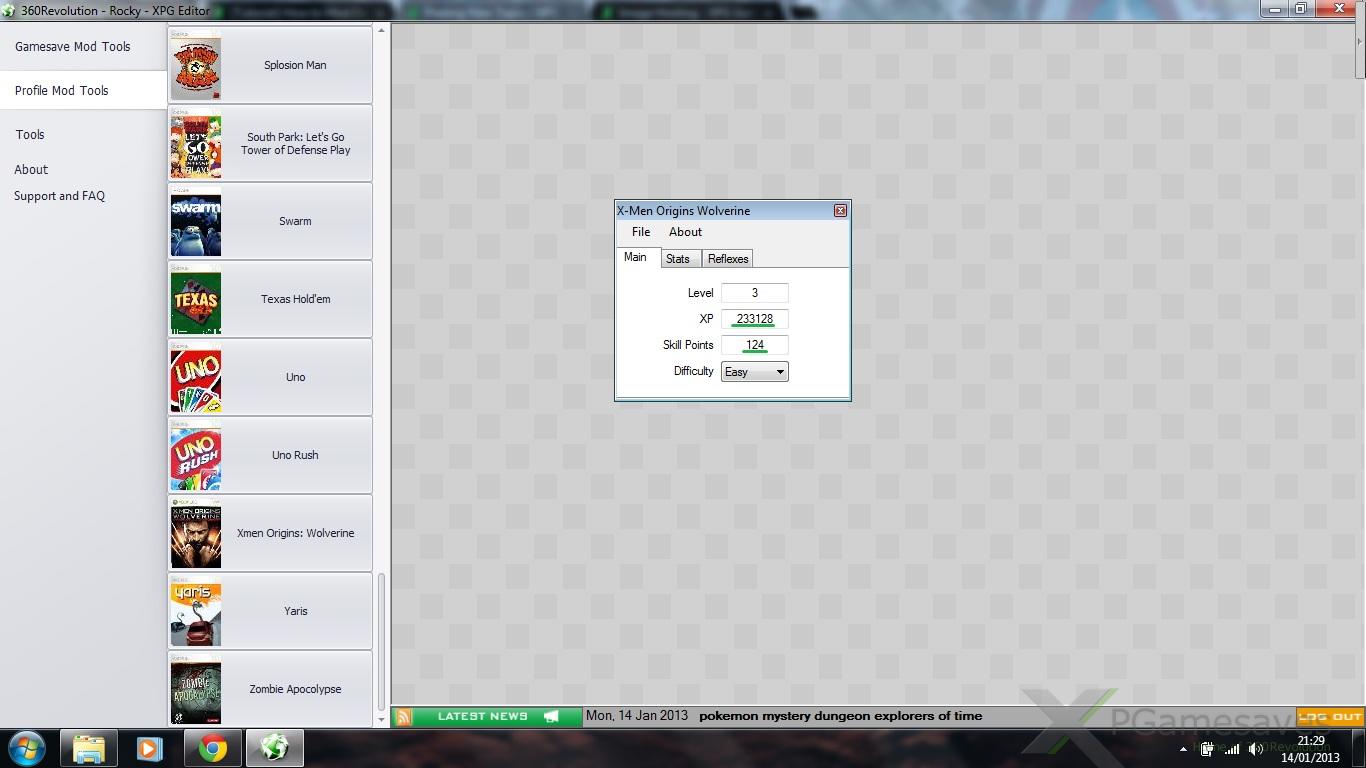The width and height of the screenshot is (1366, 768).
Task: Click the RSS feed icon in news bar
Action: [x=404, y=716]
